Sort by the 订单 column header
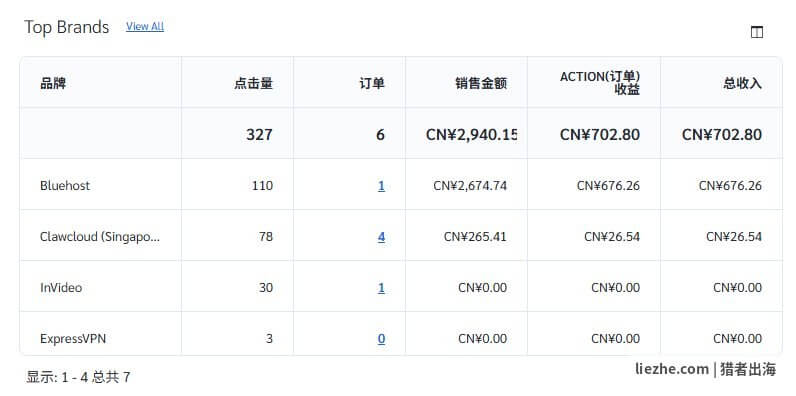The image size is (796, 396). (372, 83)
